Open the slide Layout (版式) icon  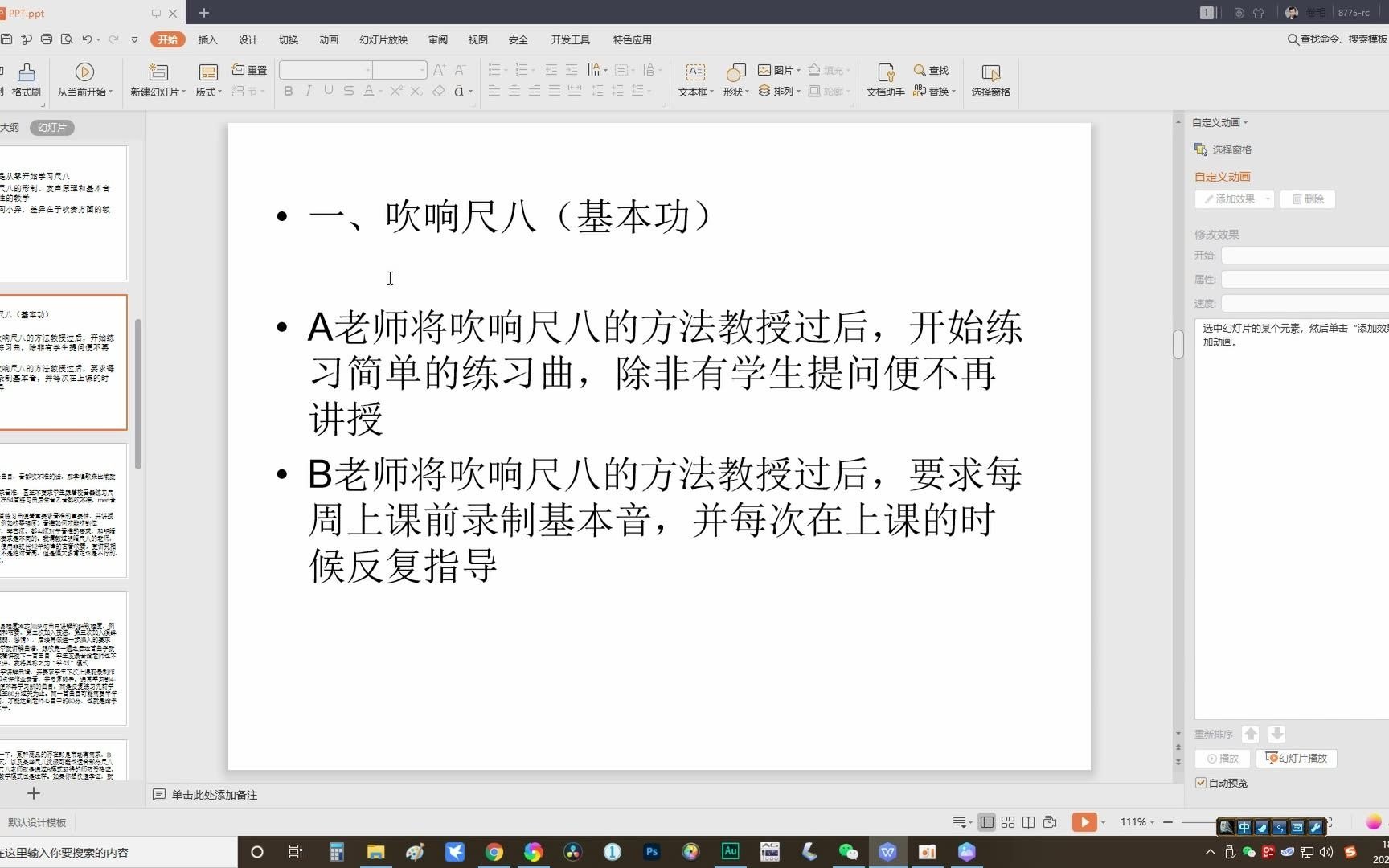tap(208, 72)
